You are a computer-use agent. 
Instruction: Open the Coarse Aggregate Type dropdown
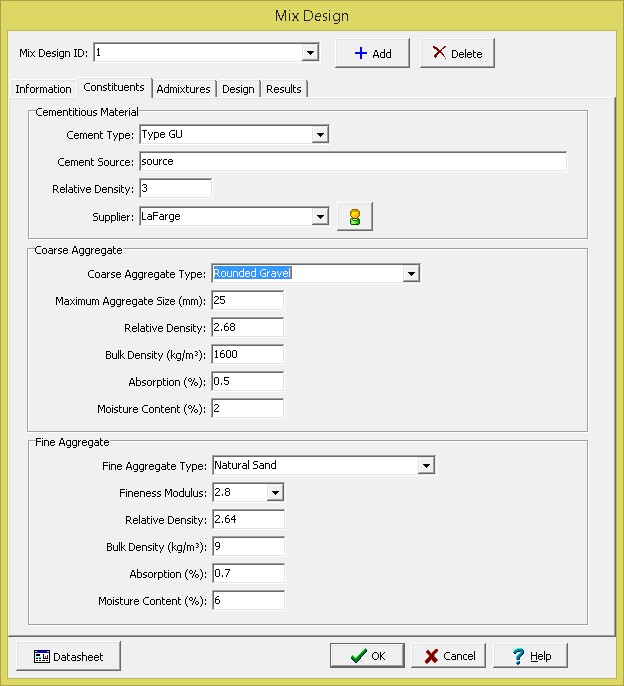(410, 274)
